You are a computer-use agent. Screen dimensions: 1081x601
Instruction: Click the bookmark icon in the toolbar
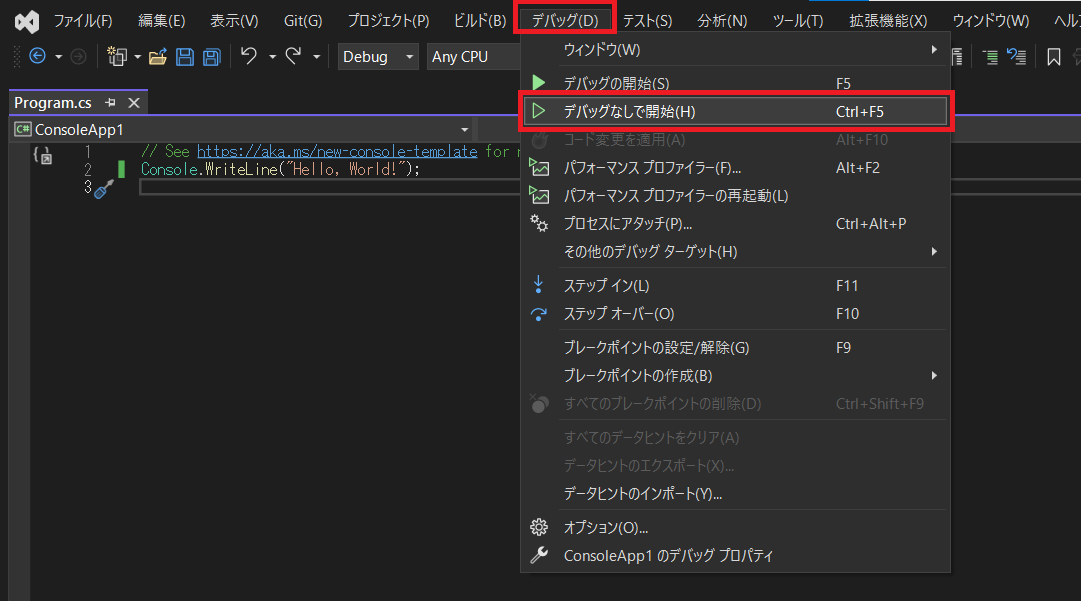point(1053,57)
